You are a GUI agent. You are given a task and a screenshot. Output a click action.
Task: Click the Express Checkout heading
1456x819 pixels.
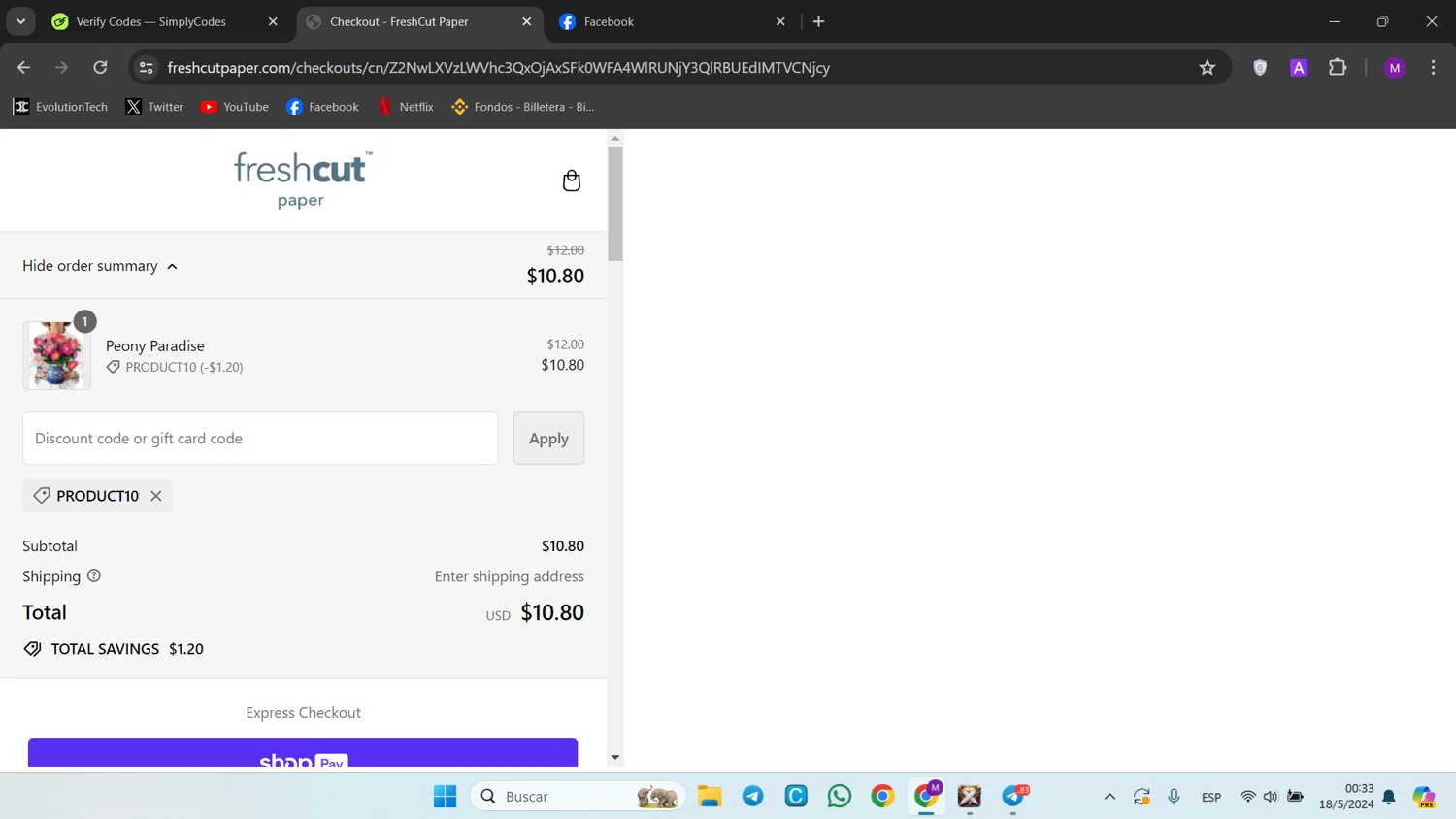pos(304,712)
